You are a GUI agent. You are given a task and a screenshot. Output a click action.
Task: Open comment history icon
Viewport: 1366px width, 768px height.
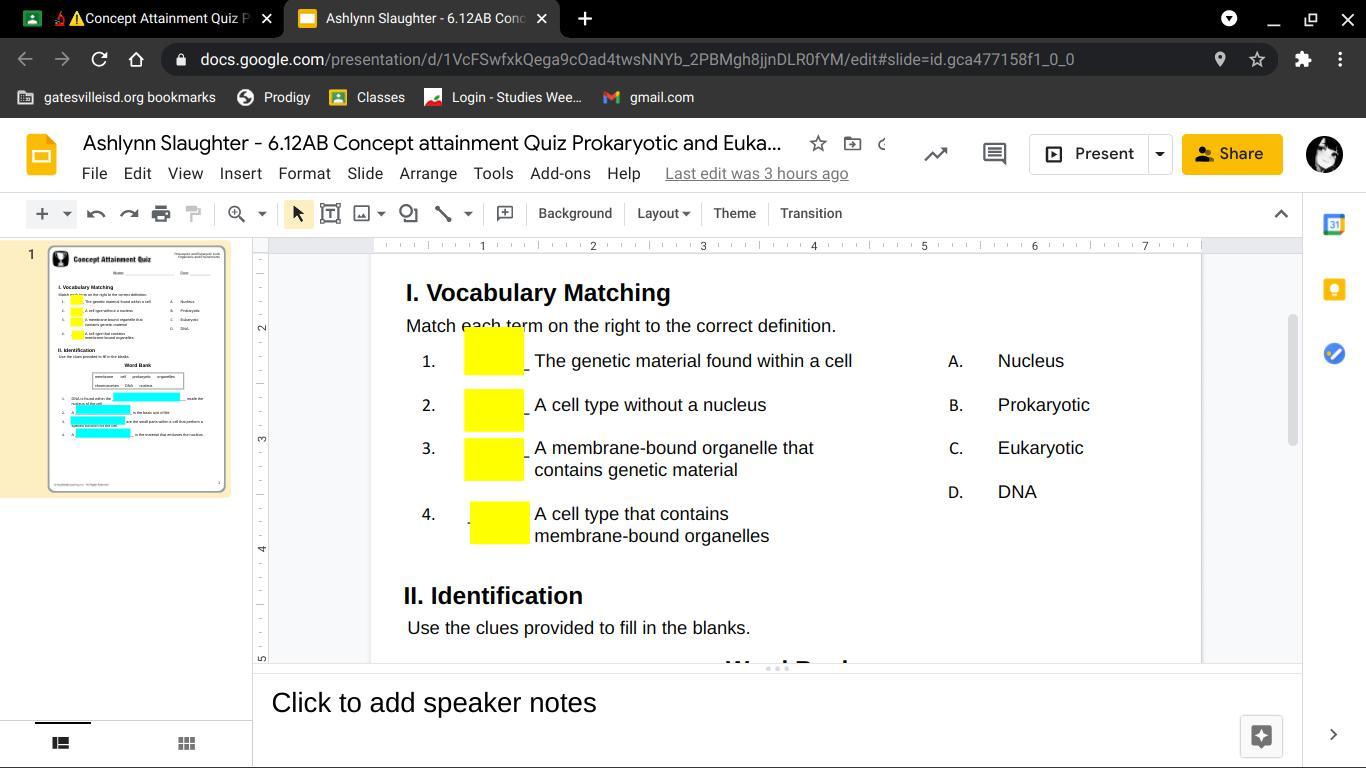click(x=994, y=154)
